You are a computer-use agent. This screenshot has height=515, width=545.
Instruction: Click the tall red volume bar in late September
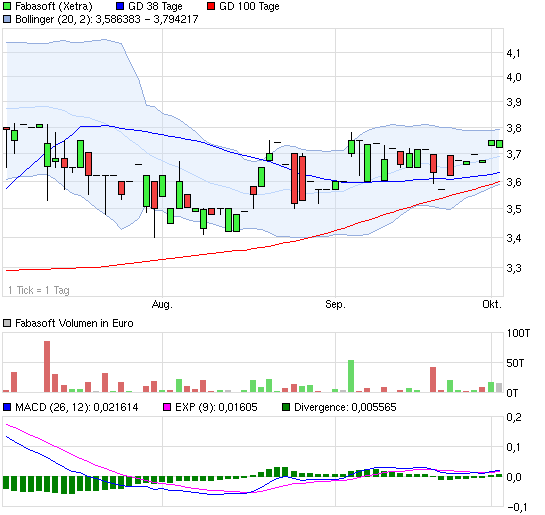(x=433, y=379)
